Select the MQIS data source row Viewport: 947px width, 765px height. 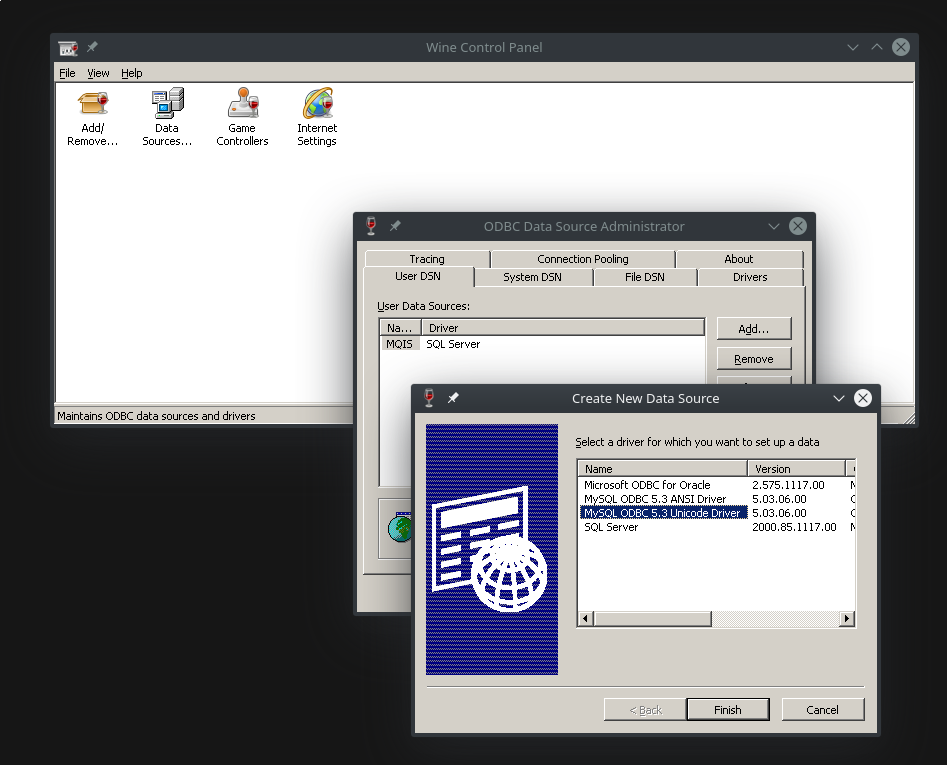pyautogui.click(x=399, y=344)
